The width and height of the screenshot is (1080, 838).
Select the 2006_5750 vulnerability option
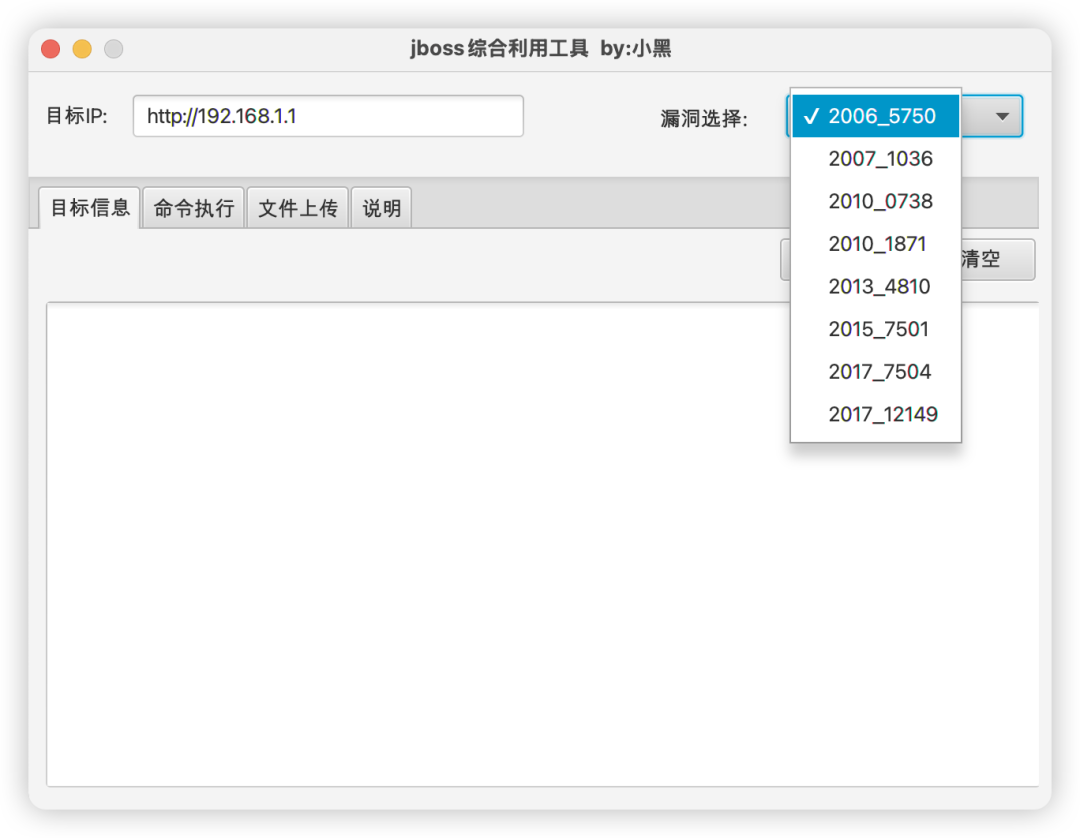(875, 116)
